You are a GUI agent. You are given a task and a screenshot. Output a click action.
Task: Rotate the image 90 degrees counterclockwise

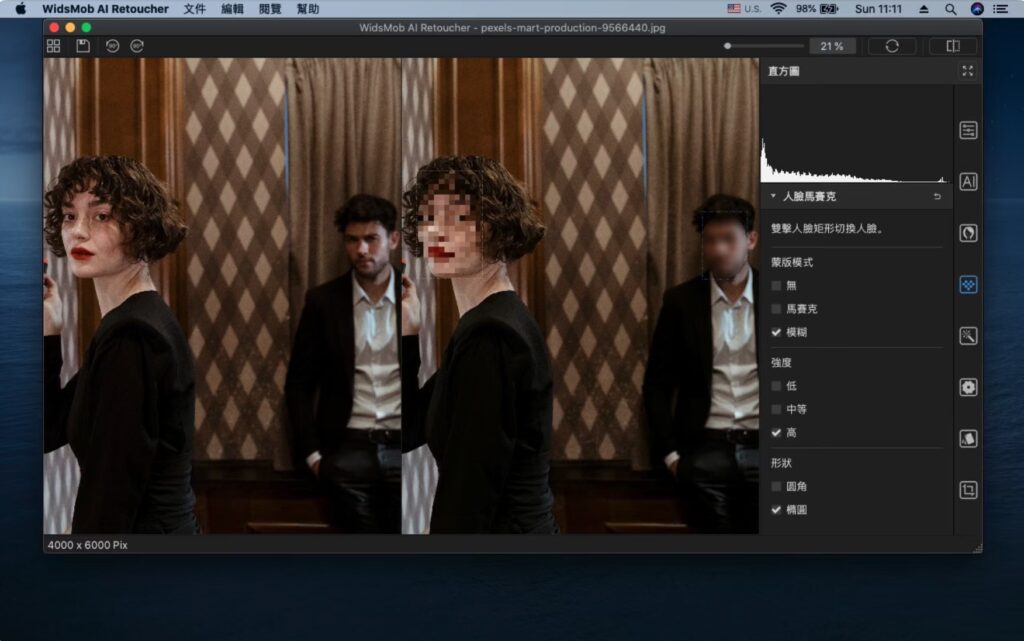[x=112, y=45]
